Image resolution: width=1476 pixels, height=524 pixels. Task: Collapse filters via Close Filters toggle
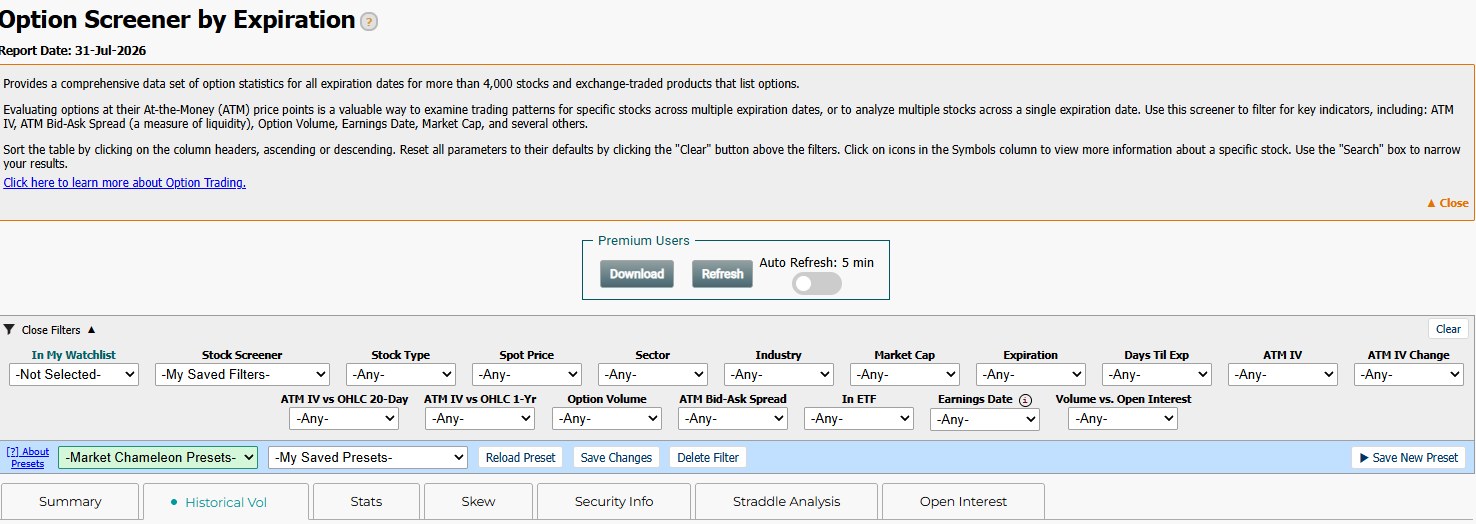click(x=59, y=330)
